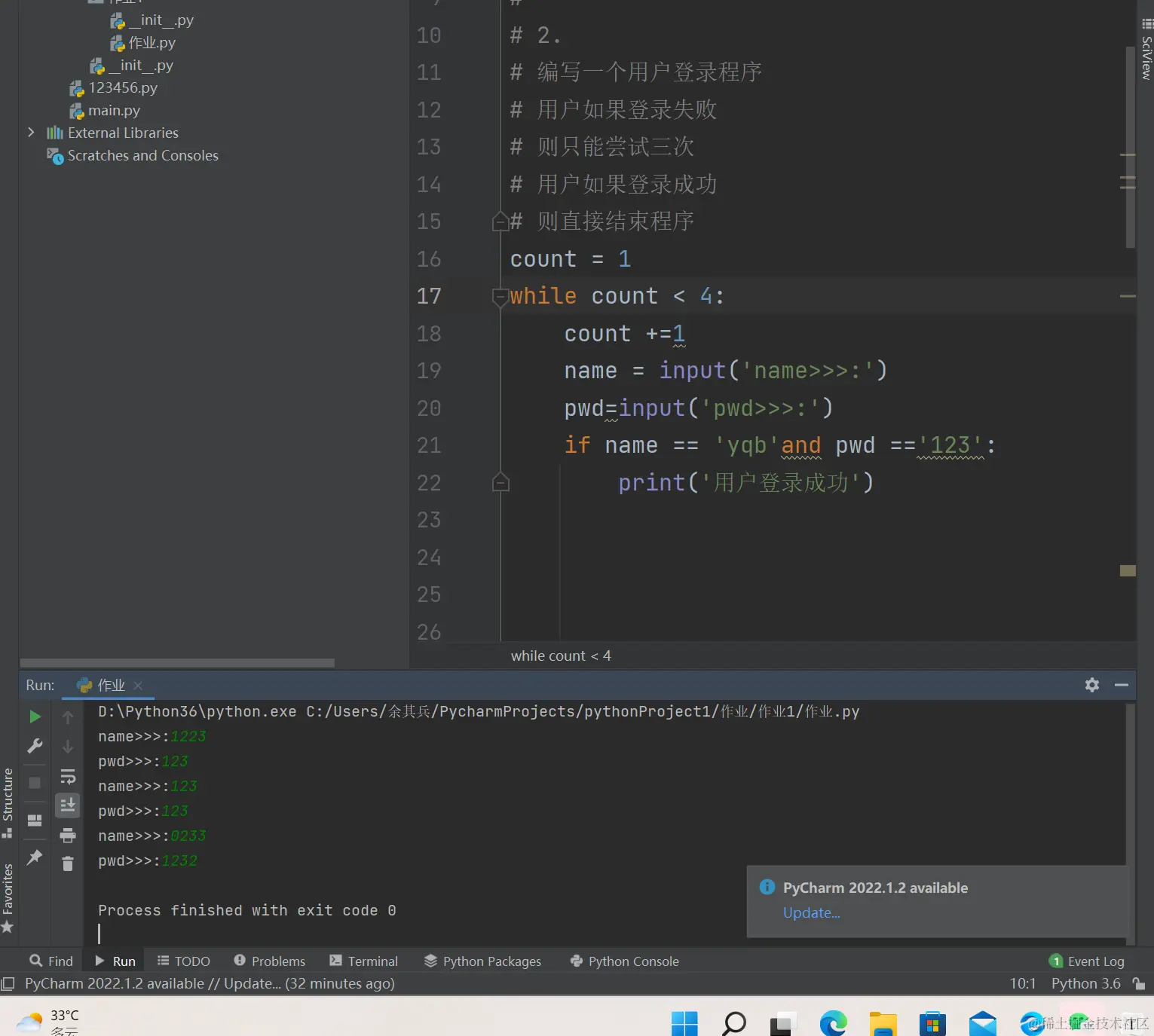The height and width of the screenshot is (1036, 1154).
Task: Click the editor vertical scrollbar thumb
Action: [1130, 147]
